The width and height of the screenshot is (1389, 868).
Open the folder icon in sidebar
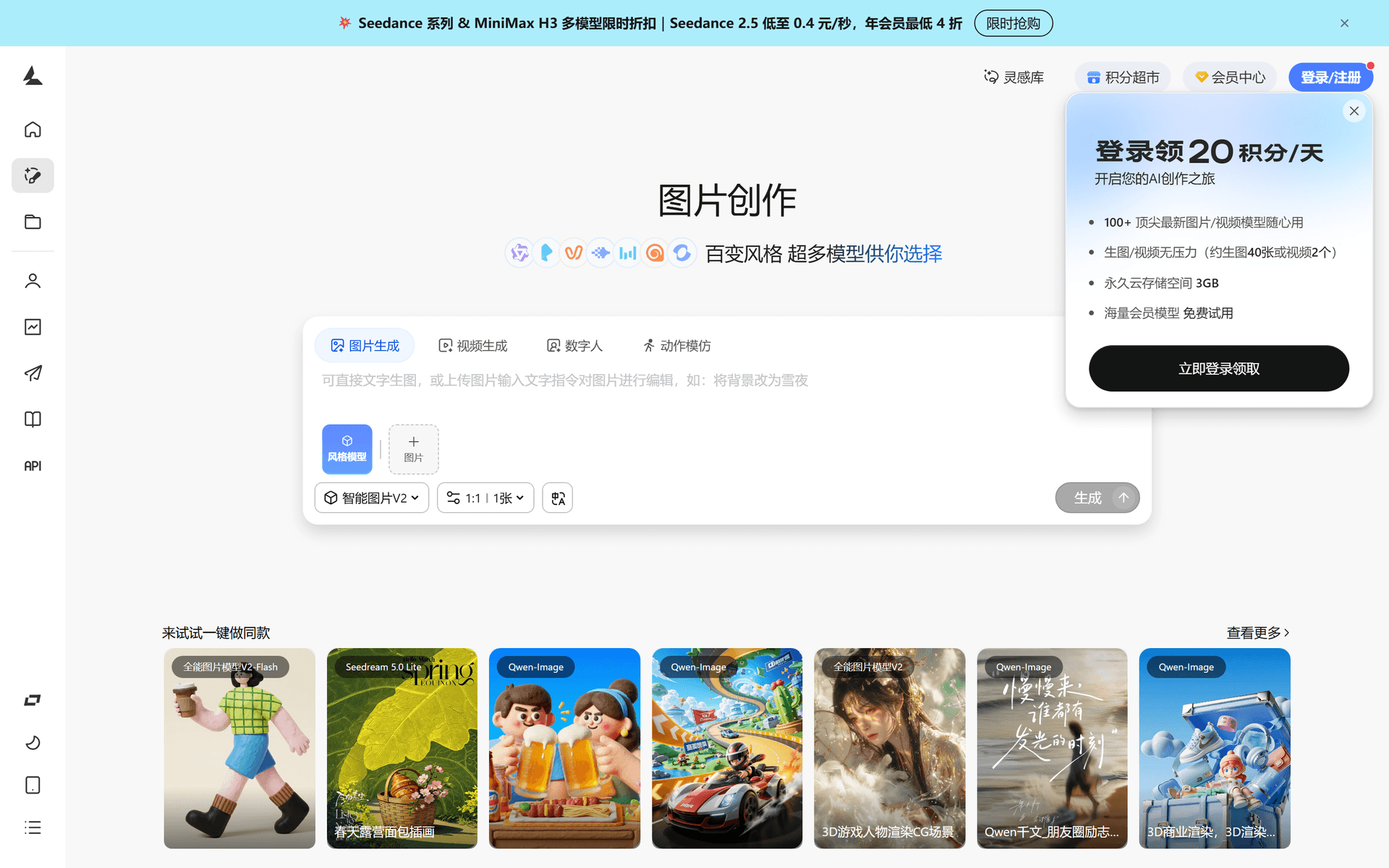[33, 221]
